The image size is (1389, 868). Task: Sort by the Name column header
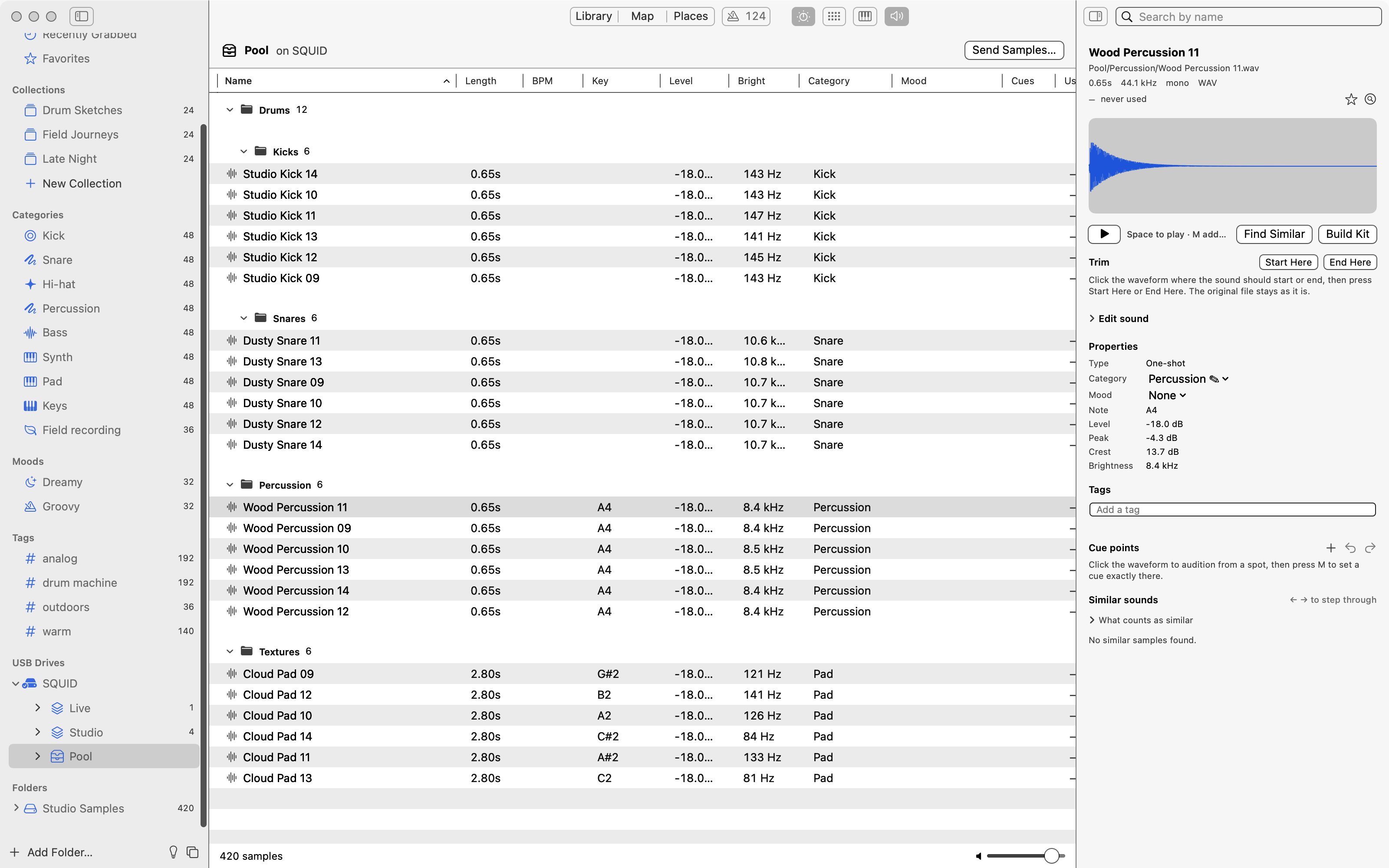coord(336,81)
